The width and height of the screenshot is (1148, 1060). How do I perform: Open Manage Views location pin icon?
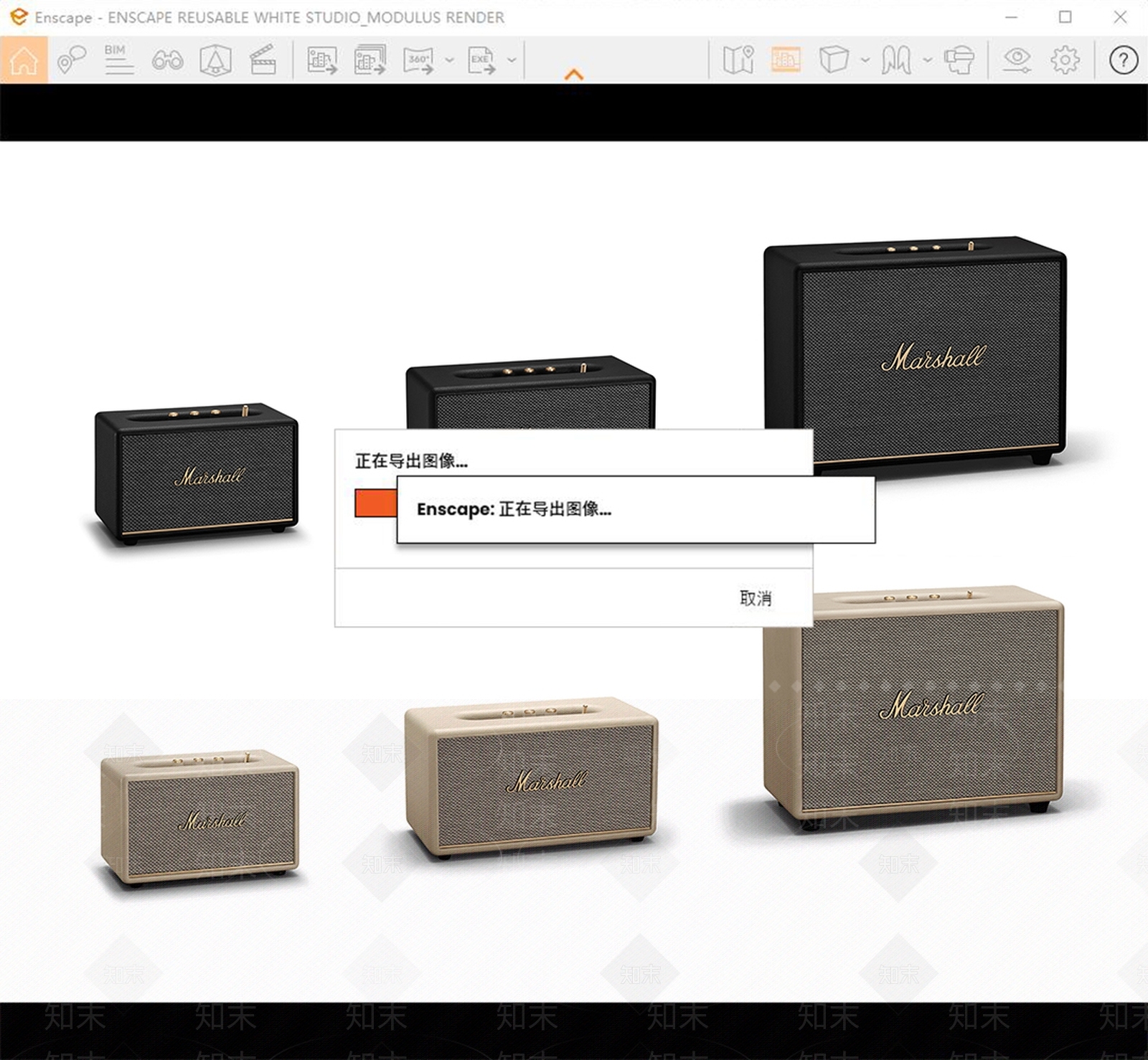point(72,60)
